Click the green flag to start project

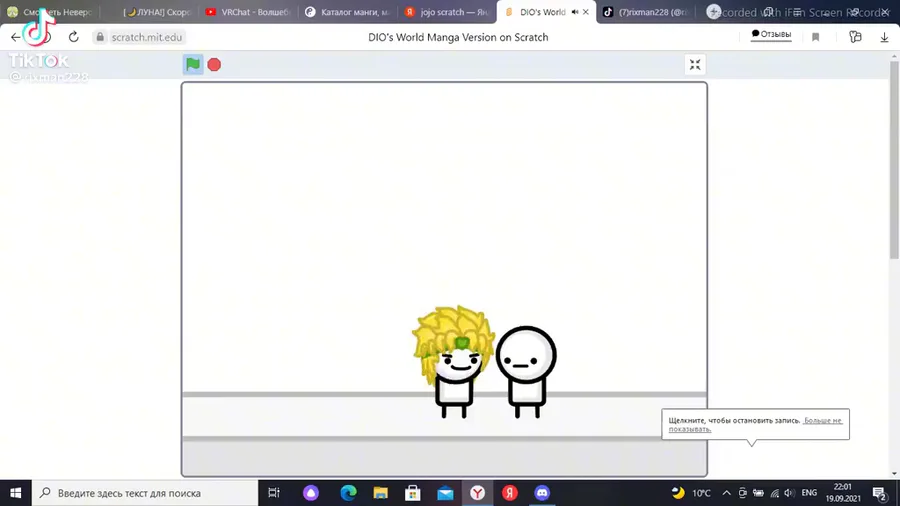coord(193,64)
